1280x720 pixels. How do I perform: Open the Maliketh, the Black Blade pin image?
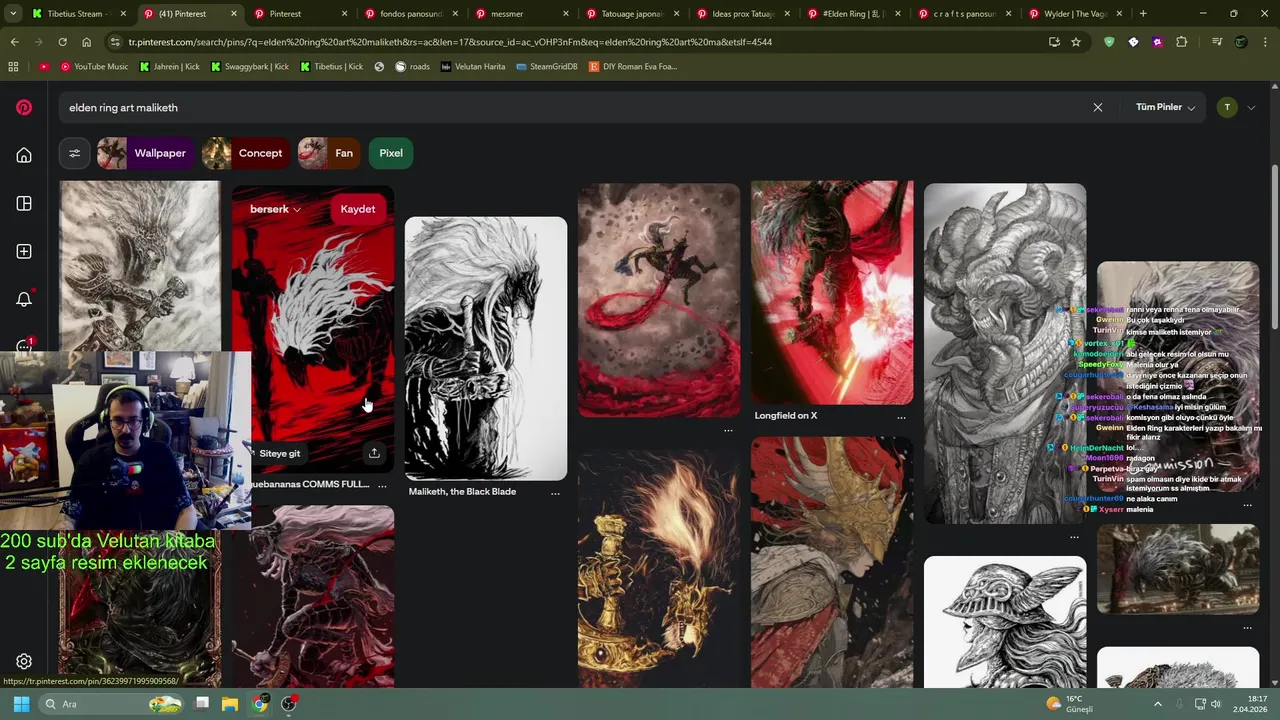coord(486,348)
